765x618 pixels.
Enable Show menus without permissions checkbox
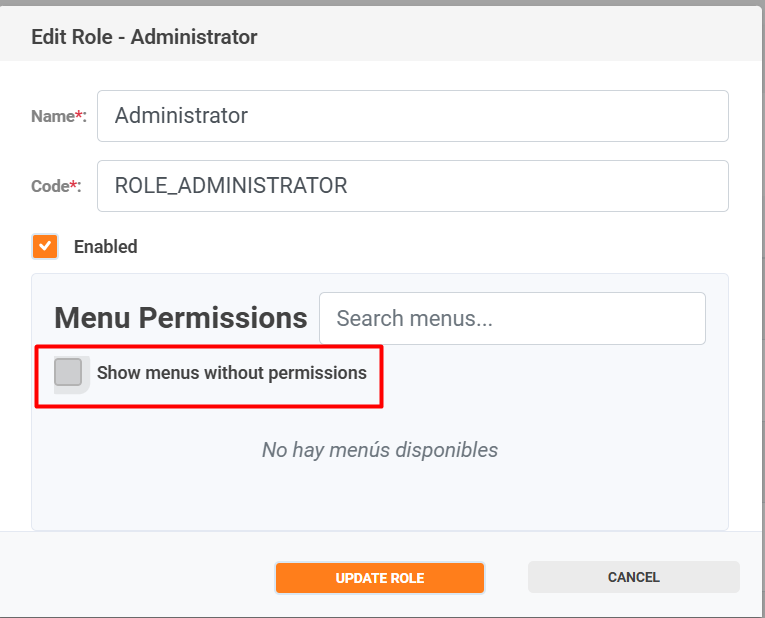tap(68, 373)
